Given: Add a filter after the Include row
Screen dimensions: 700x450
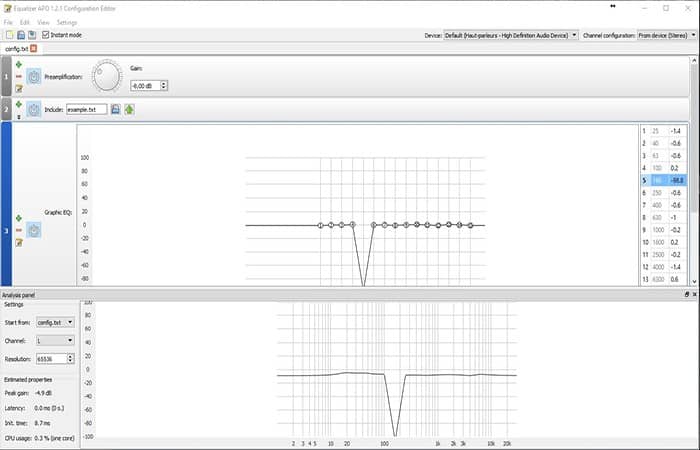Looking at the screenshot, I should [19, 104].
